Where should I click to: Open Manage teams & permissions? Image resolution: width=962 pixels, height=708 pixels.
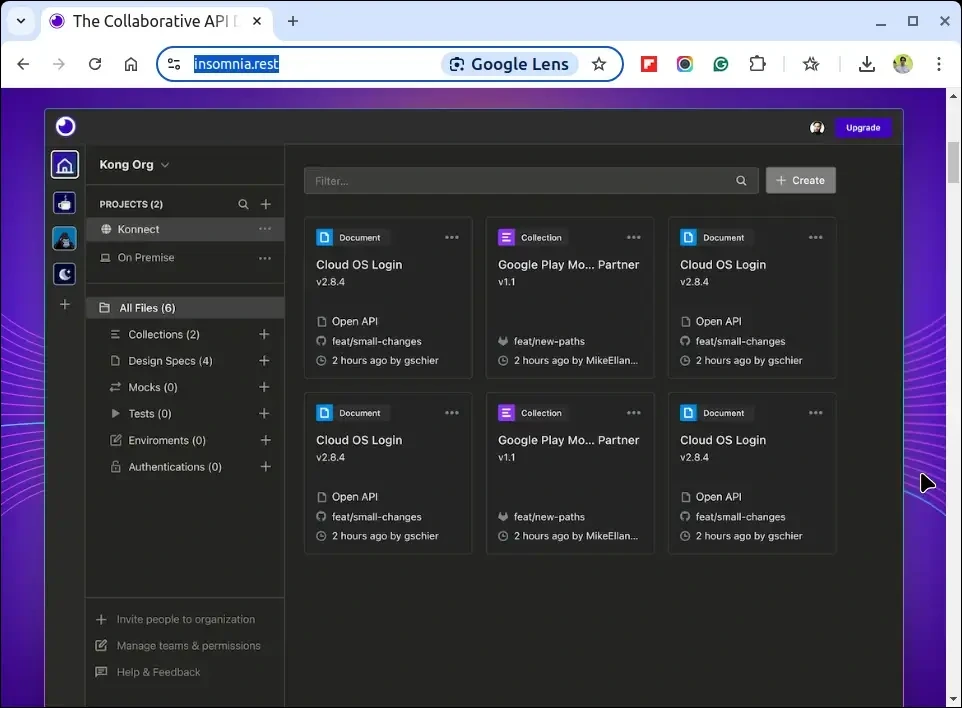(178, 646)
